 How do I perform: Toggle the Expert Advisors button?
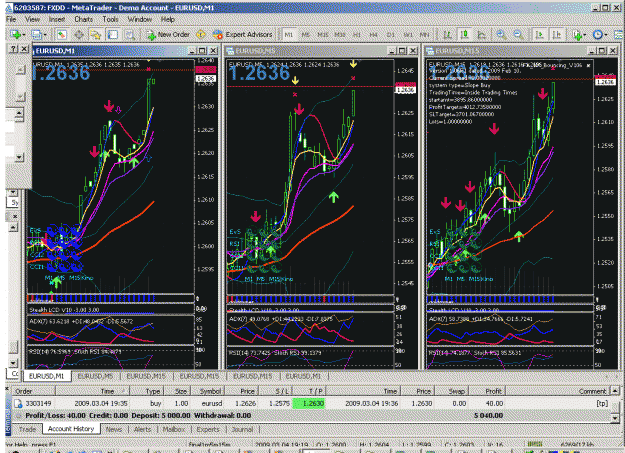point(242,35)
